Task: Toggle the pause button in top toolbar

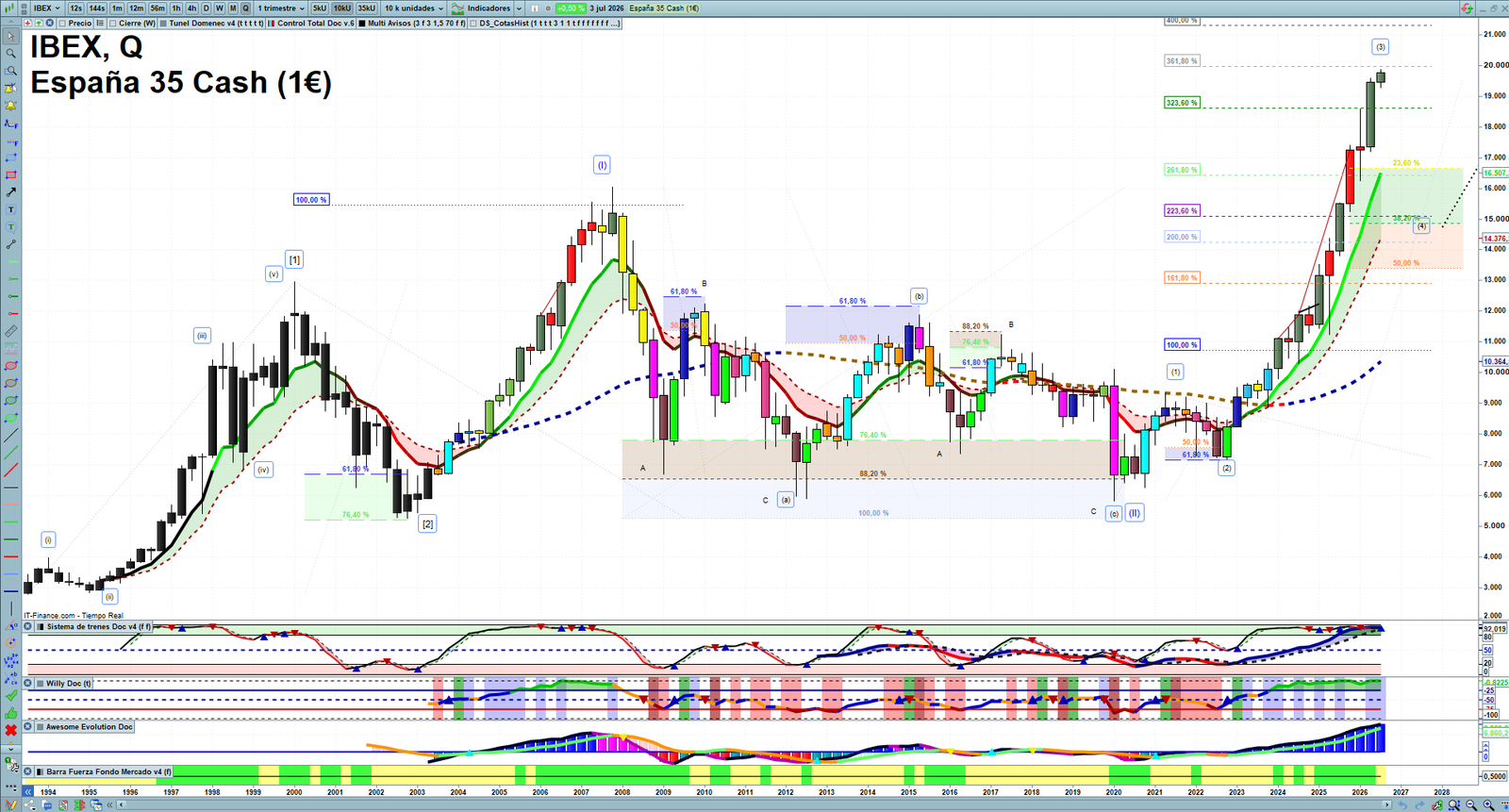Action: point(535,8)
